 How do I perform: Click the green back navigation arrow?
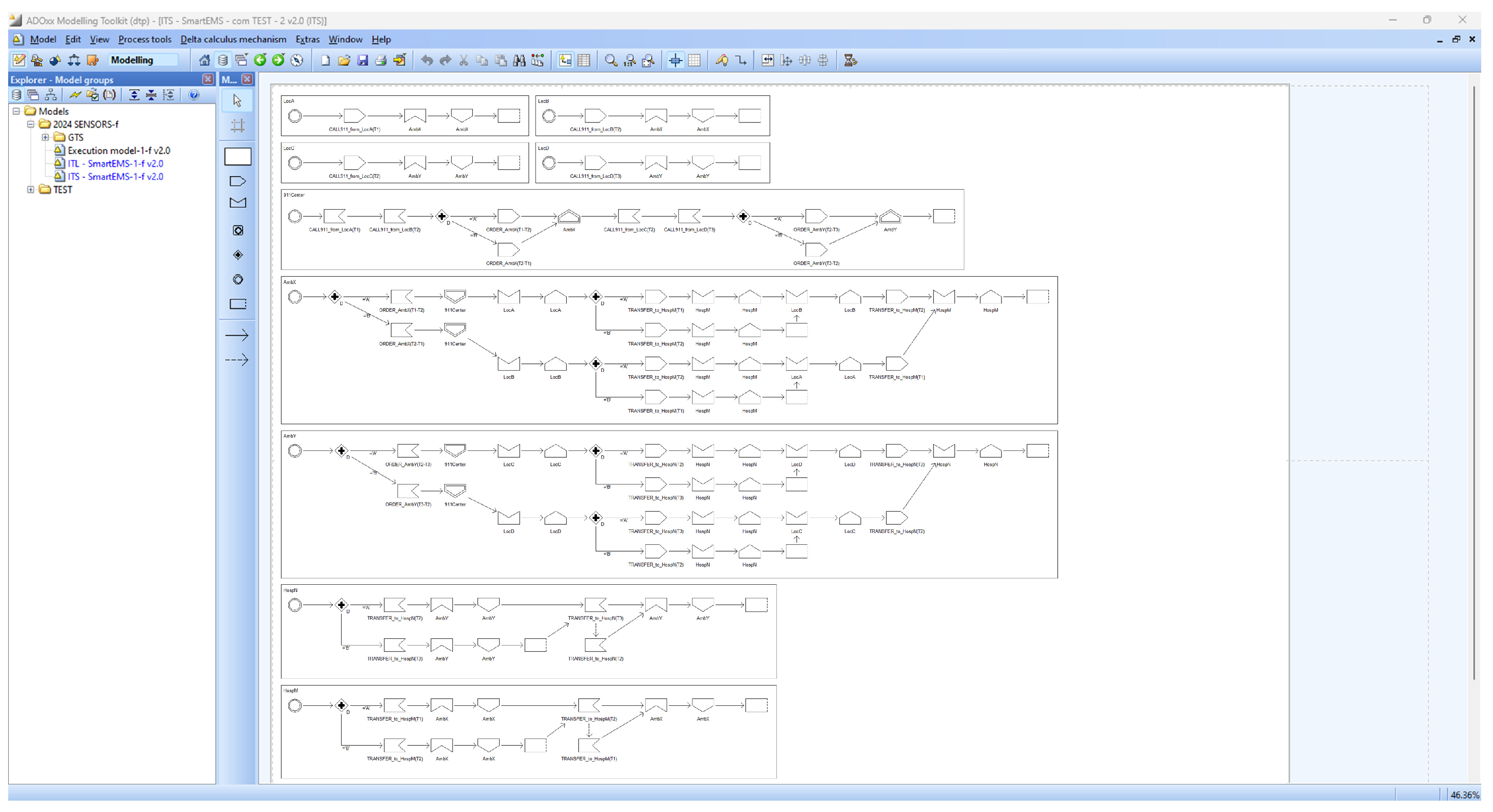coord(260,60)
